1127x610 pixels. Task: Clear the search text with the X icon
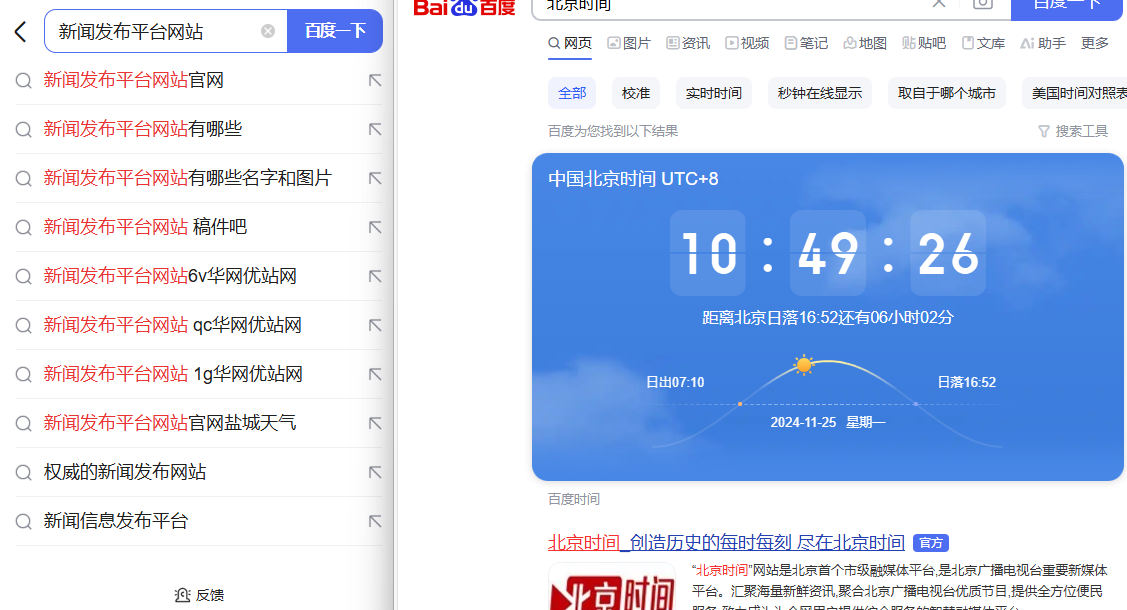coord(268,31)
